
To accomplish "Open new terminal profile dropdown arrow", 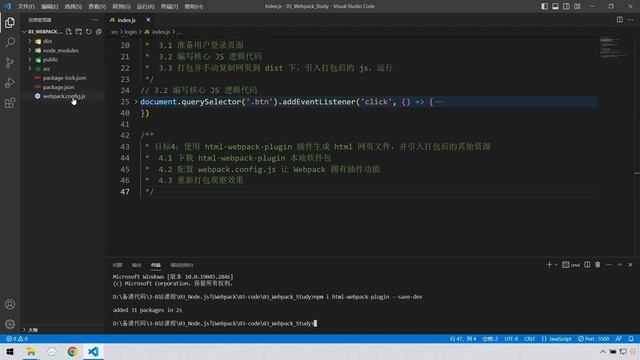I will tap(556, 264).
